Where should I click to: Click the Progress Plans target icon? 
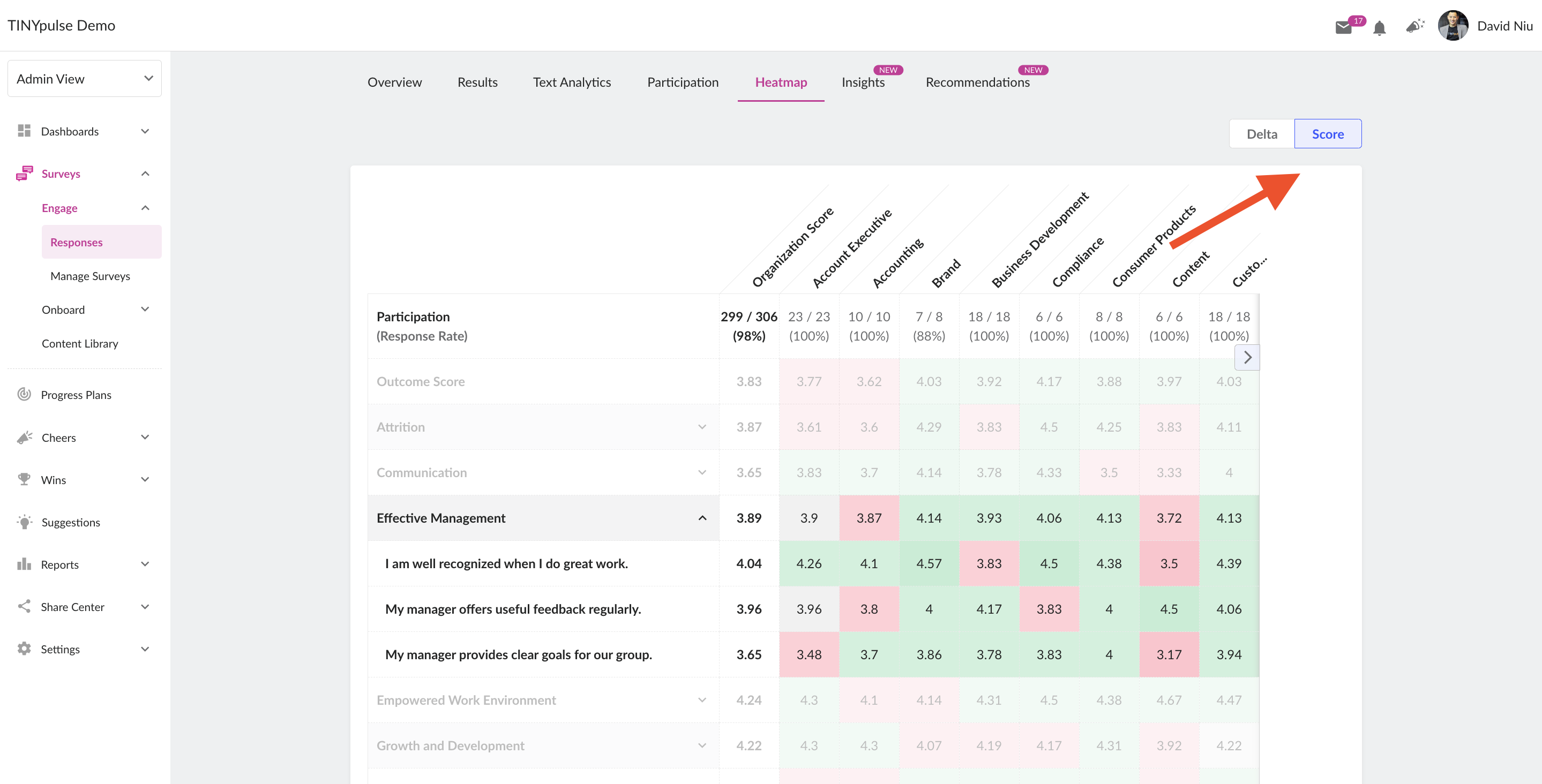click(x=24, y=394)
